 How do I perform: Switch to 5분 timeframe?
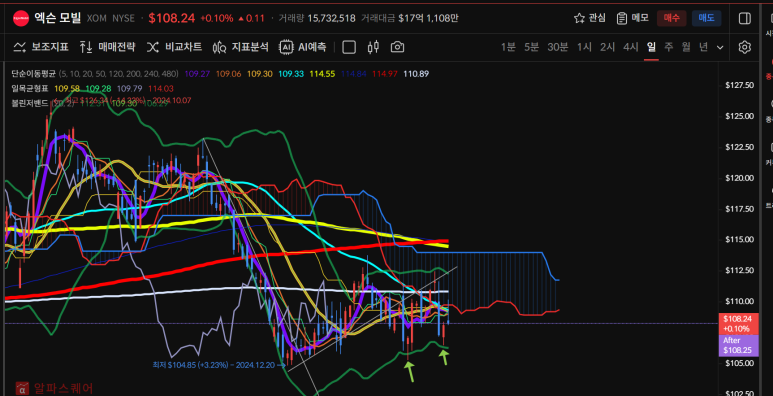click(x=531, y=47)
